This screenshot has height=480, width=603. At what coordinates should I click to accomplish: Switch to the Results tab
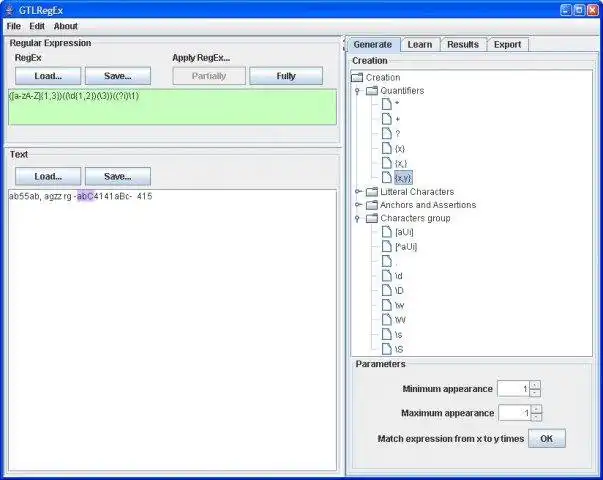(463, 45)
